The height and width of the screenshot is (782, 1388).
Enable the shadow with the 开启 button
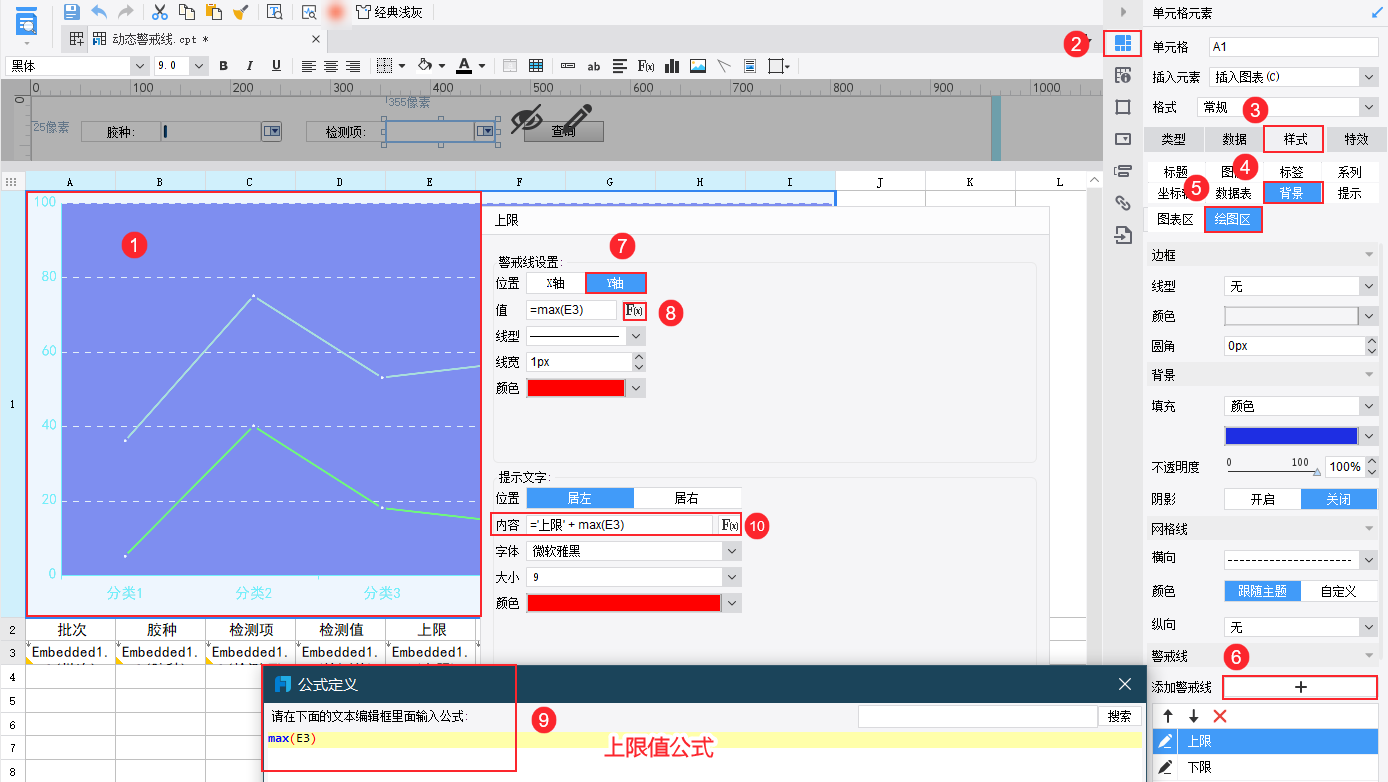pyautogui.click(x=1262, y=498)
